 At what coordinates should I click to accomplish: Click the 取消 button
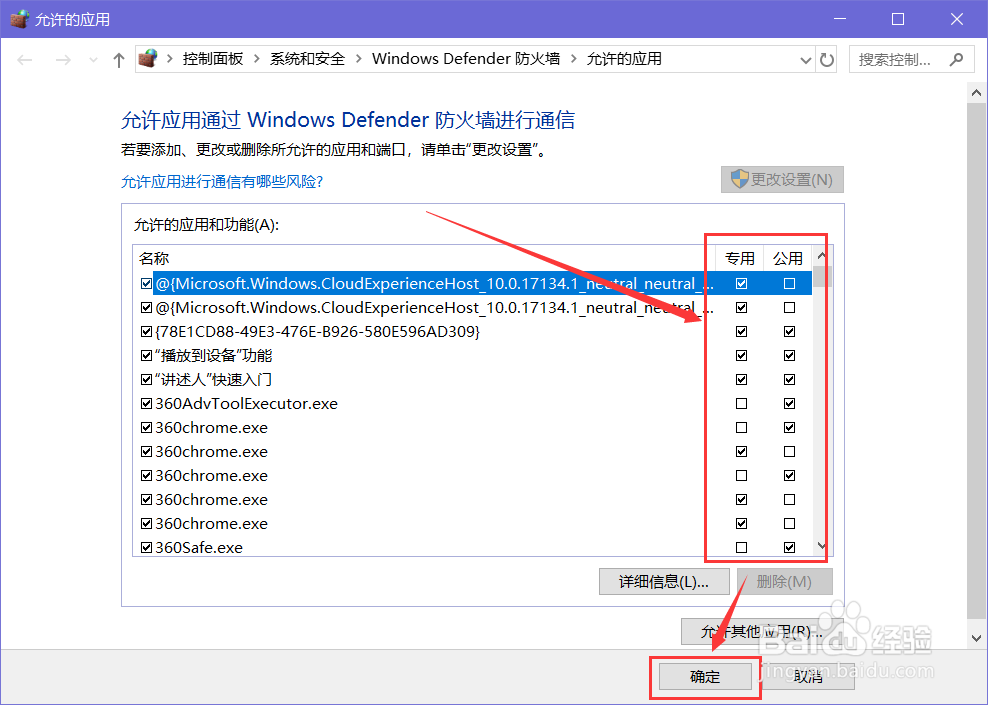coord(808,677)
